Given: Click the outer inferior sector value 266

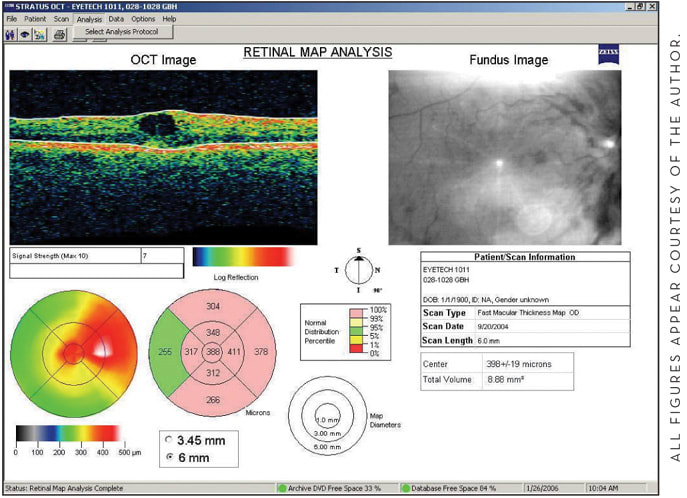Looking at the screenshot, I should coord(213,400).
